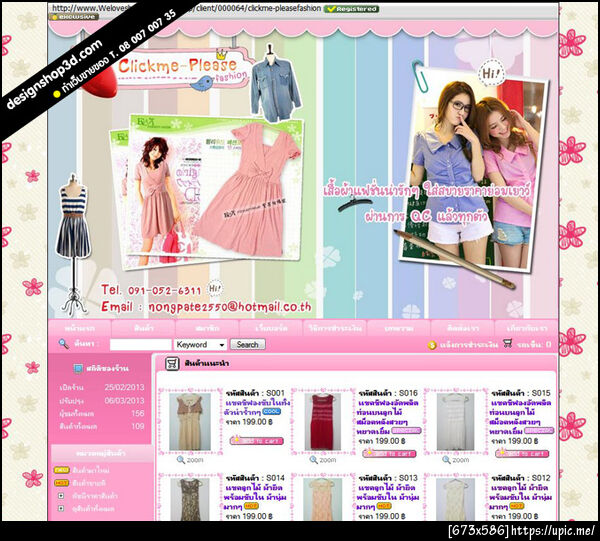Expand the first plus node in category tree
600x541 pixels.
tap(61, 496)
